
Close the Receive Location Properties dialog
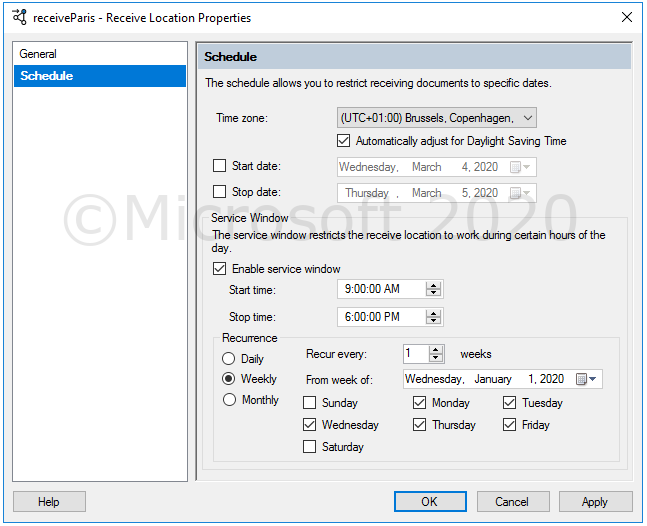click(627, 17)
